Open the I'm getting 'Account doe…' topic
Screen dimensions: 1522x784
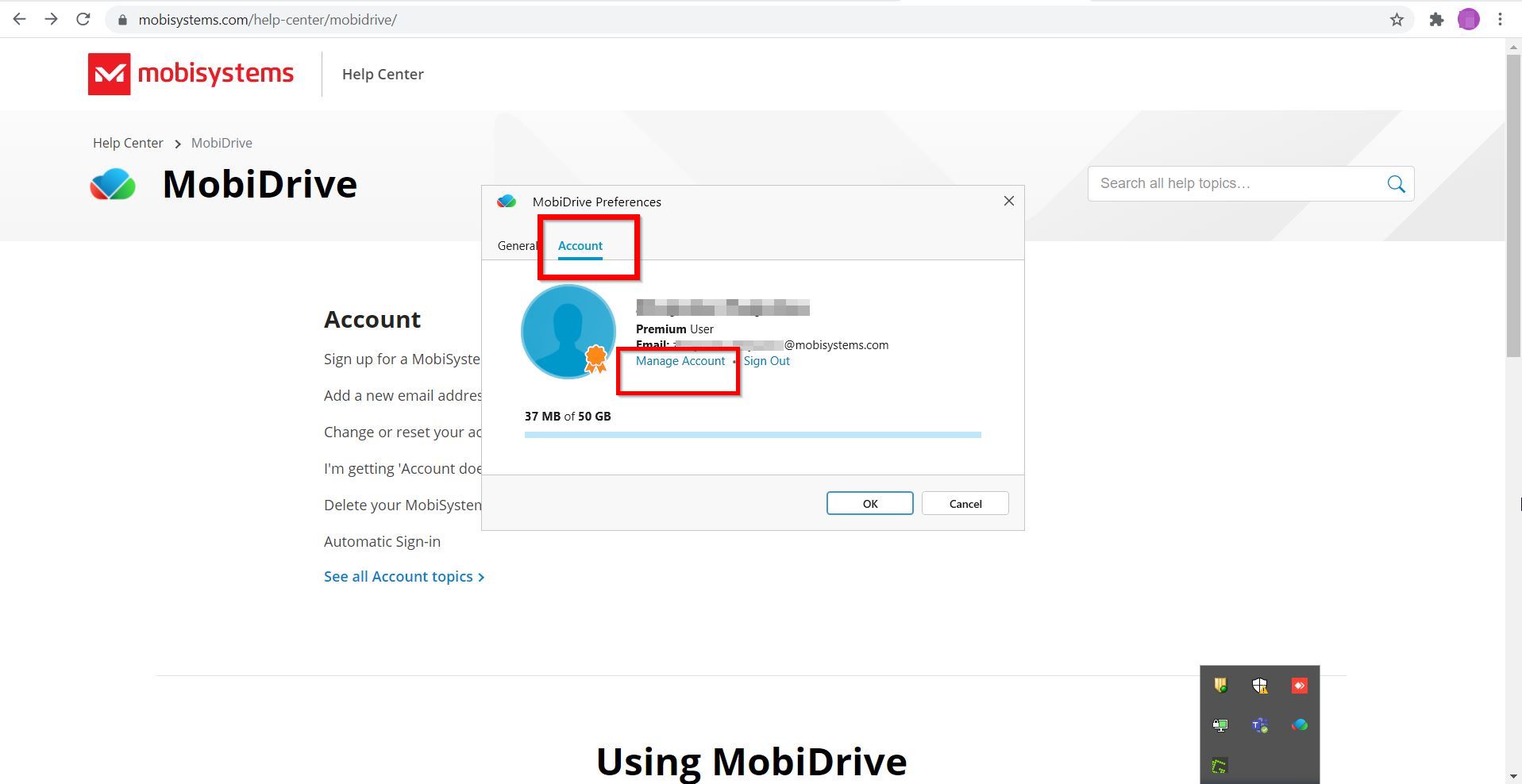pos(403,469)
